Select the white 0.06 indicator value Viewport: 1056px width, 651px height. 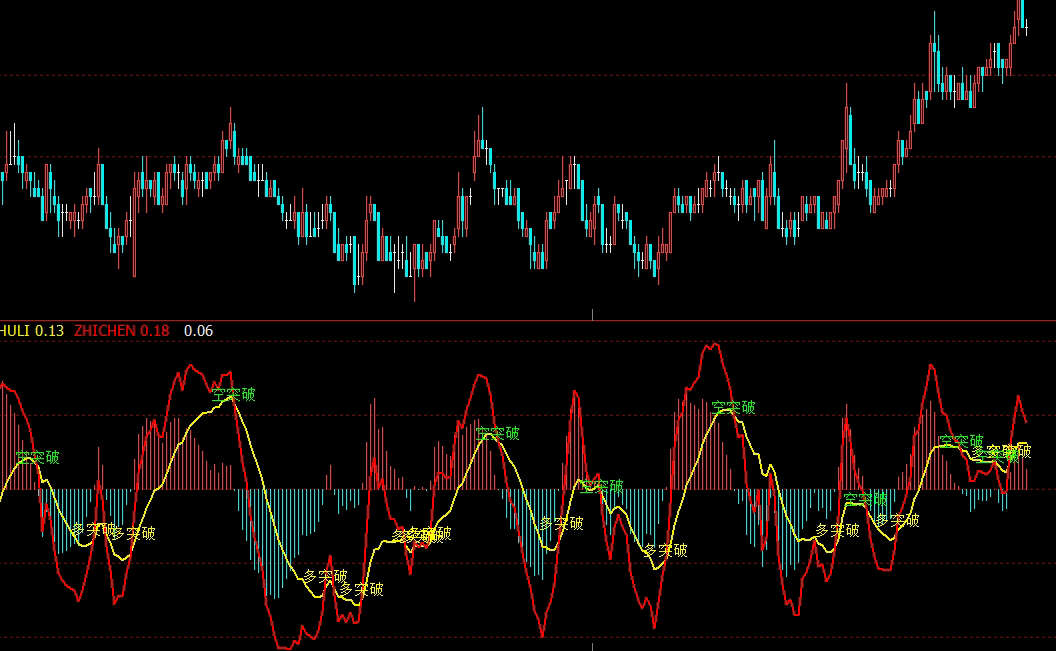pyautogui.click(x=199, y=331)
